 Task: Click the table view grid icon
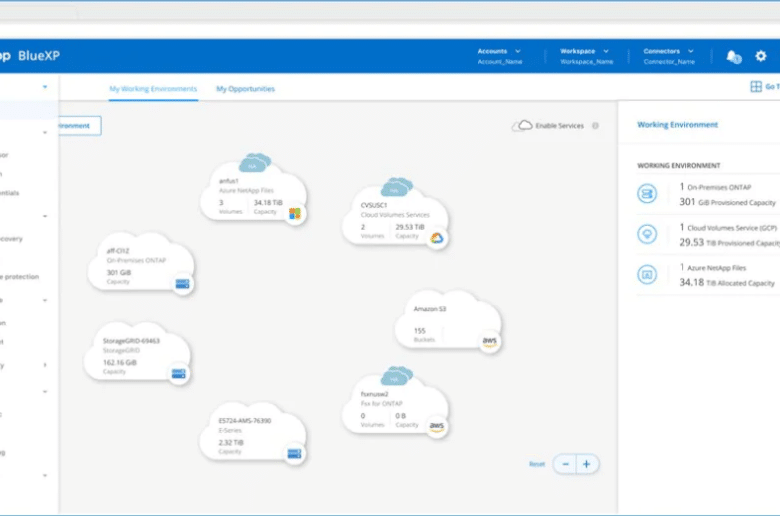(x=756, y=87)
